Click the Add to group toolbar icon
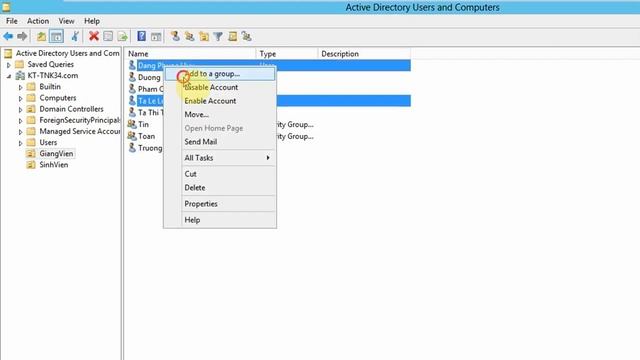 point(246,36)
